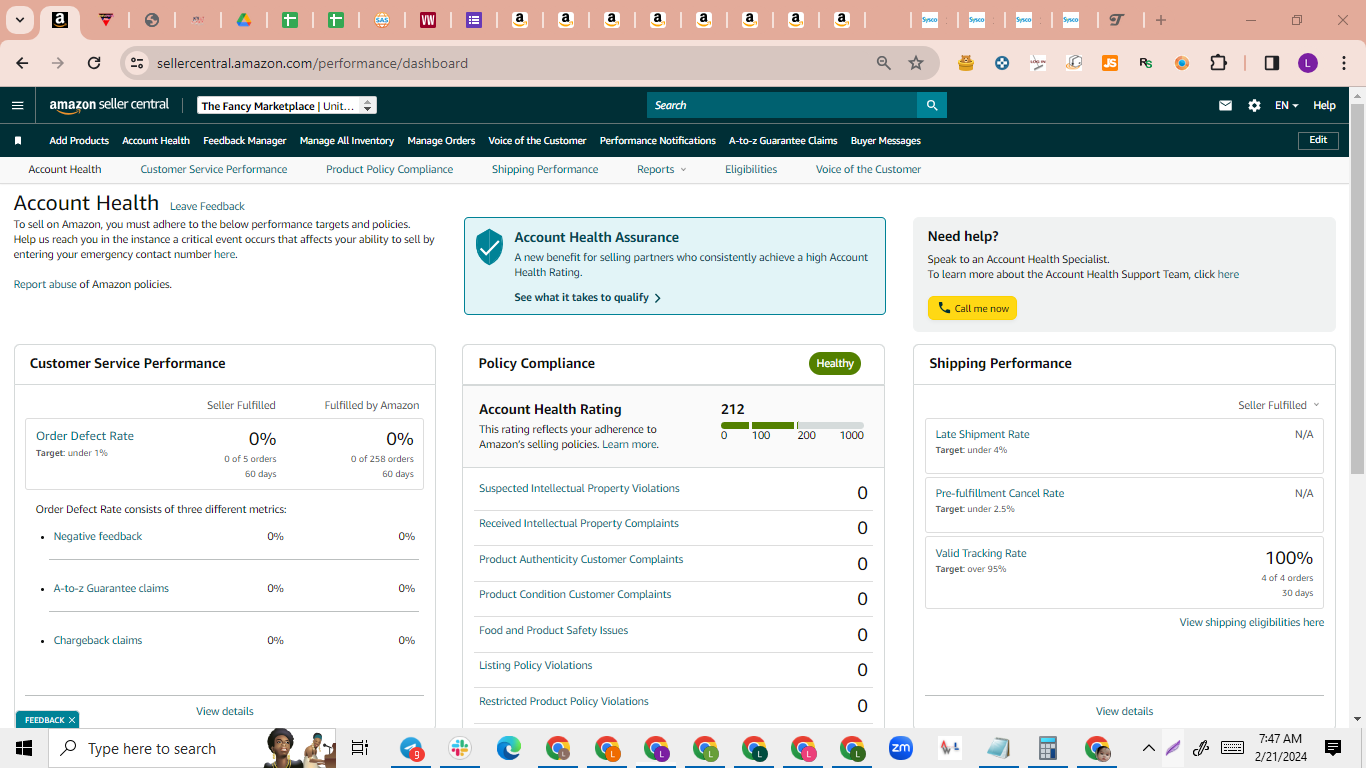The image size is (1366, 768).
Task: Click the Rs extension icon
Action: 1146,63
